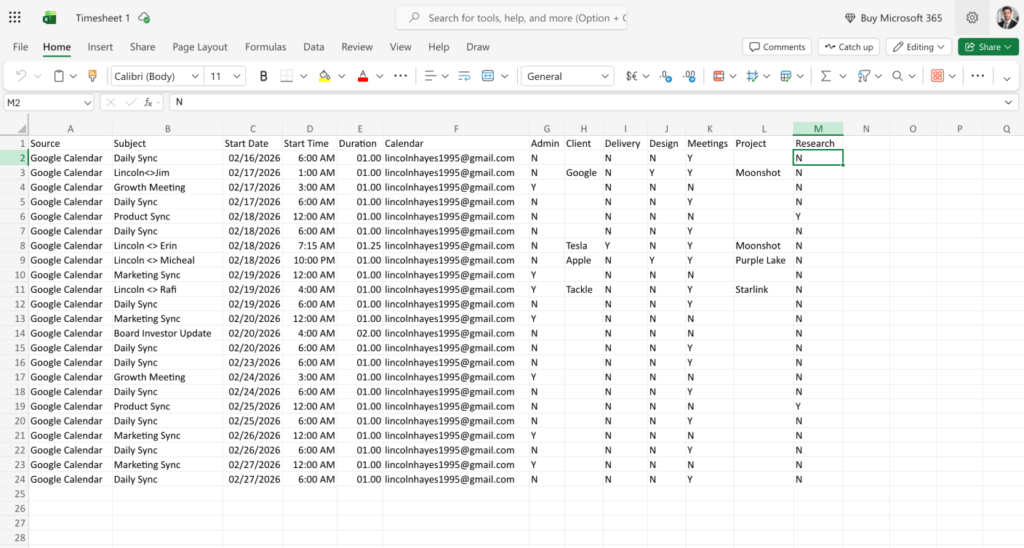Click the Starlink project cell

click(763, 289)
